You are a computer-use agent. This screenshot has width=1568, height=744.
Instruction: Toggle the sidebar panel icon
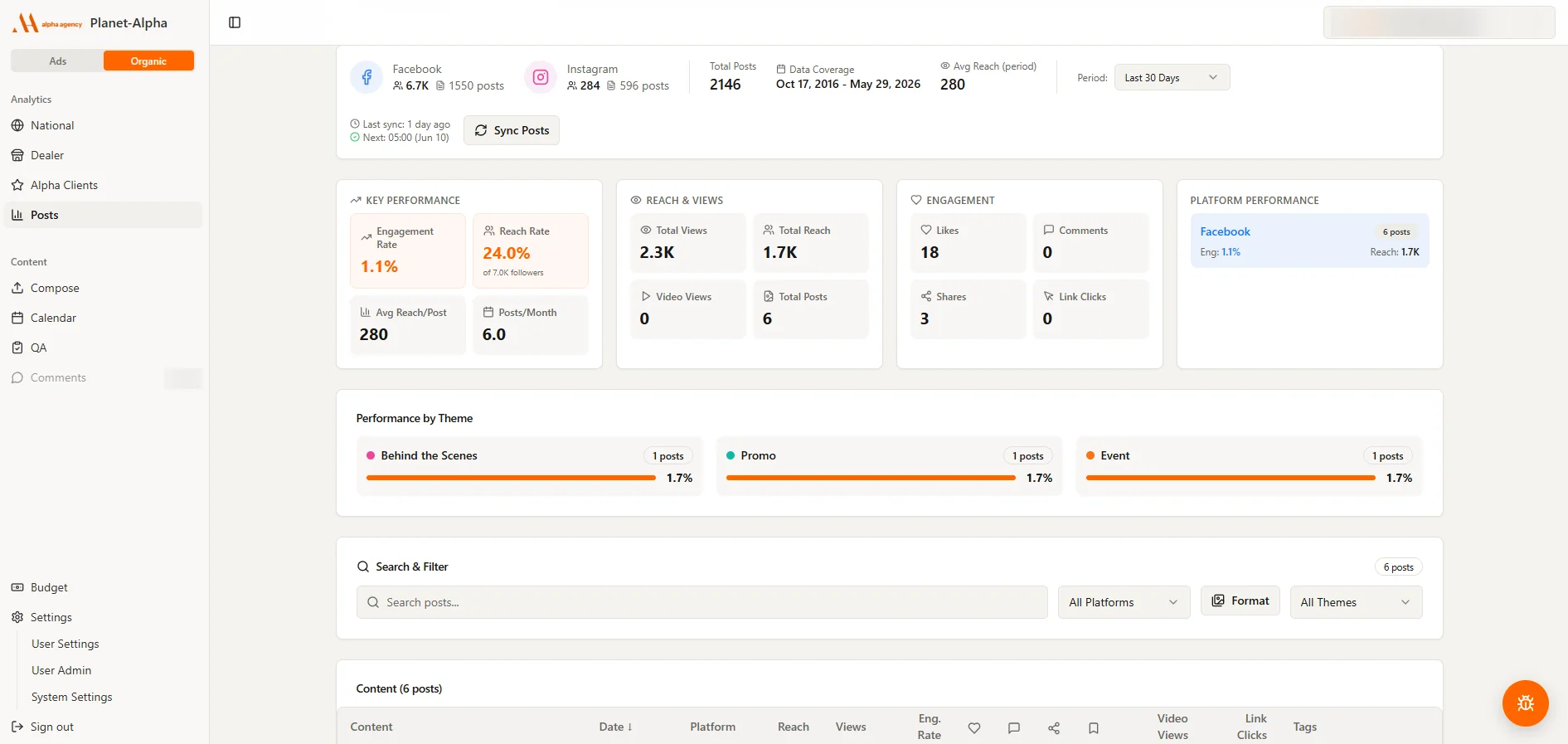(x=235, y=22)
